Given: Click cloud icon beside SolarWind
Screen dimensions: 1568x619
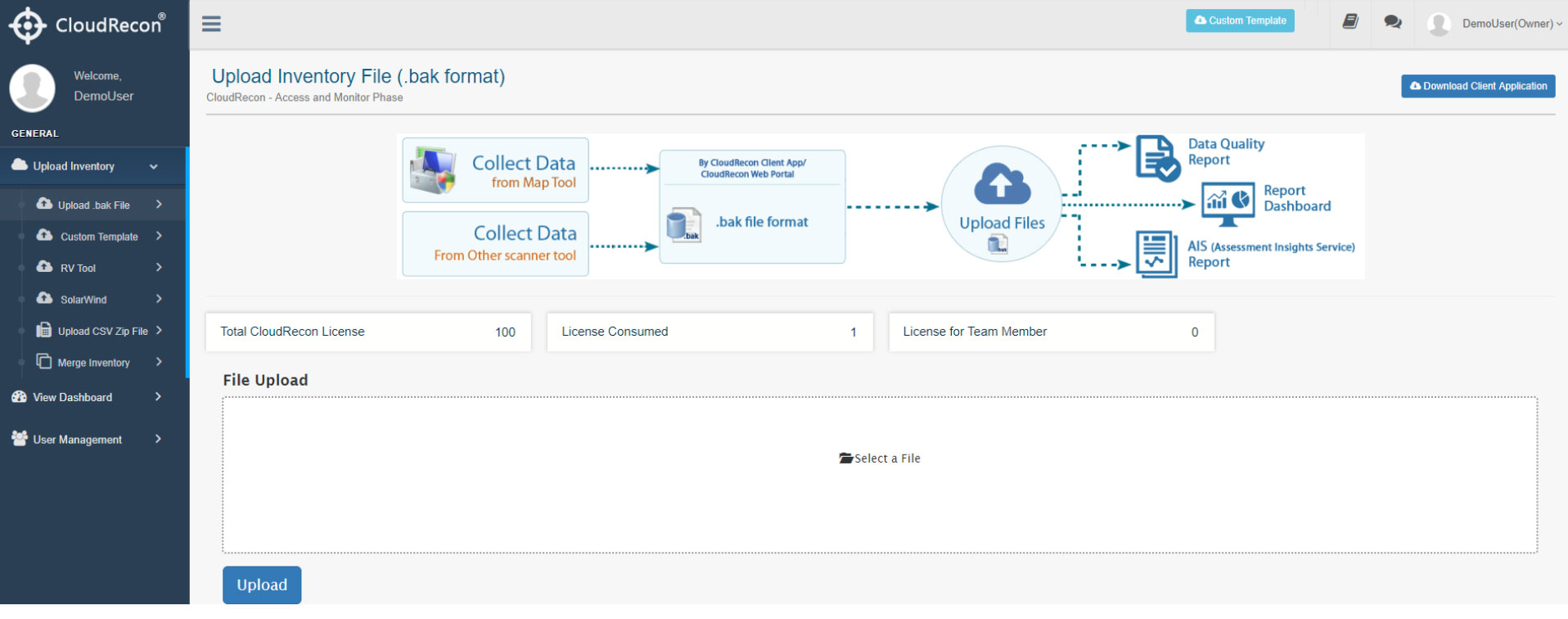Looking at the screenshot, I should (x=45, y=298).
